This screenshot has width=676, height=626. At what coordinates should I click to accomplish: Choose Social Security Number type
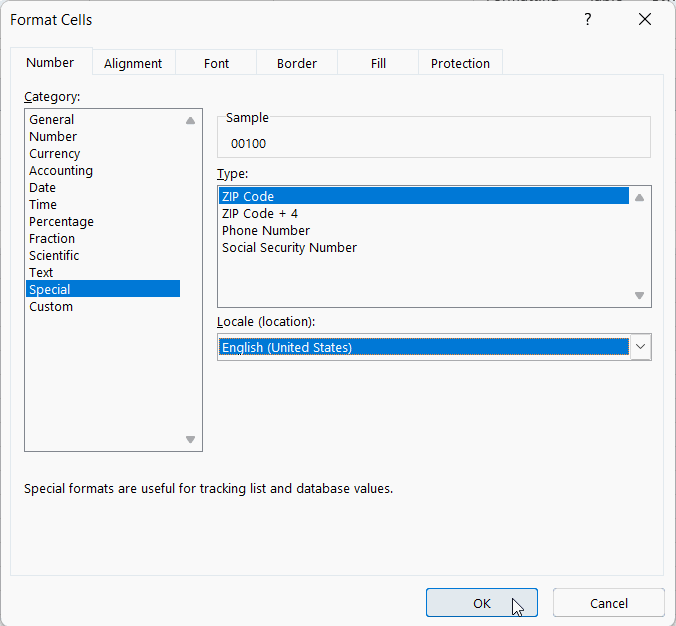pyautogui.click(x=424, y=247)
